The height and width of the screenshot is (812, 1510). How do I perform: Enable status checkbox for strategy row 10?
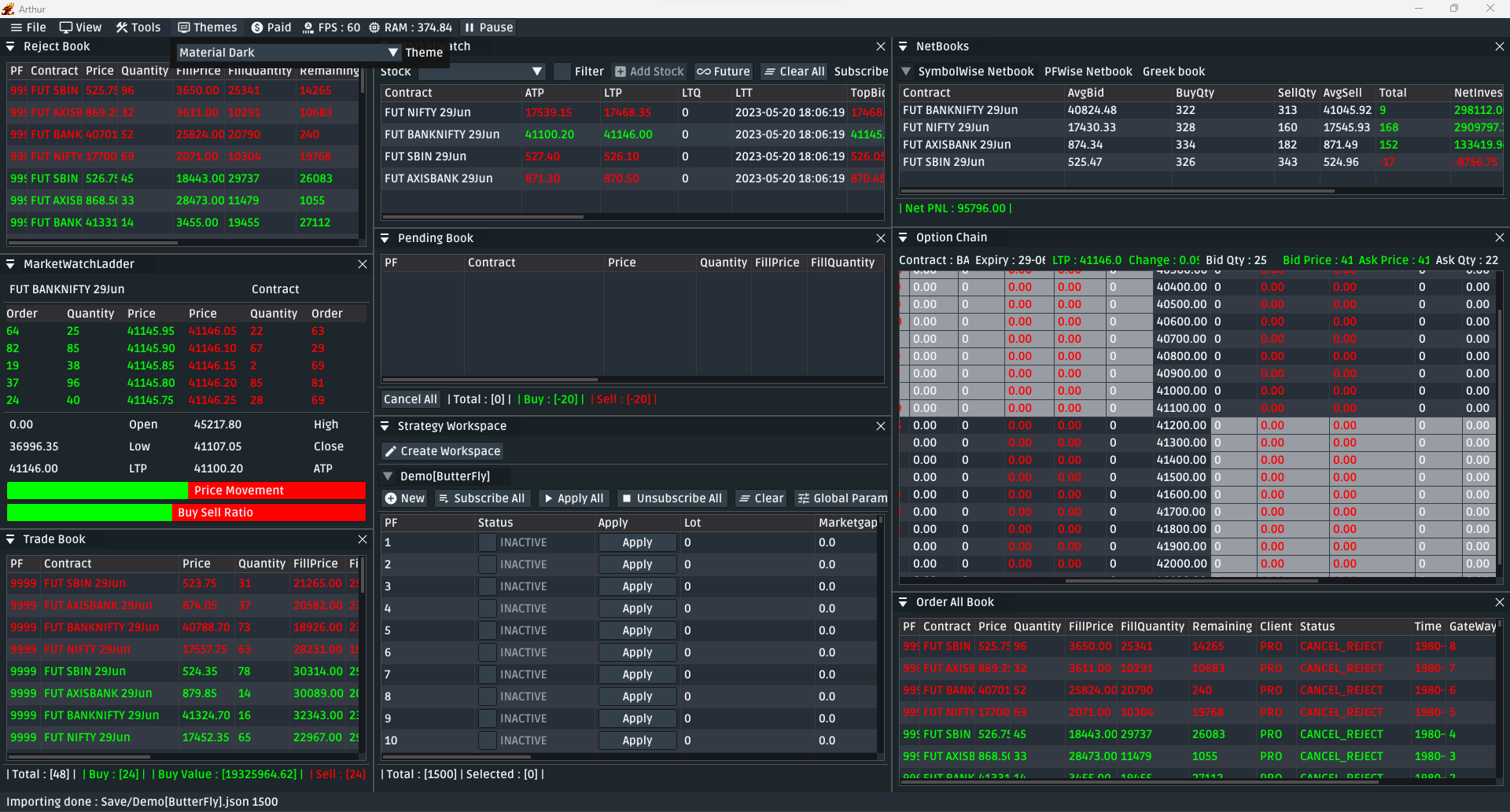488,740
